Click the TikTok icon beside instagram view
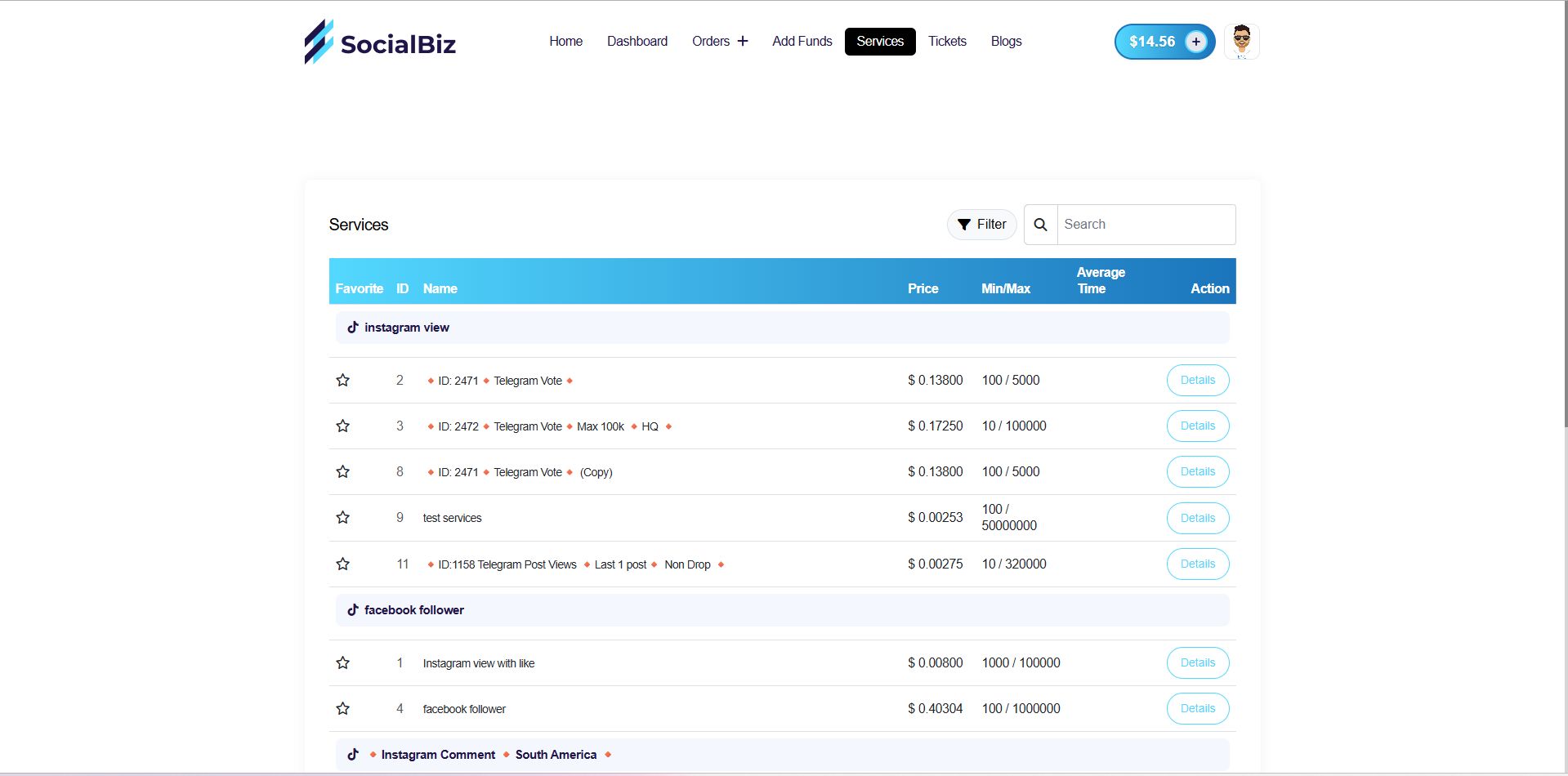The height and width of the screenshot is (776, 1568). point(353,328)
